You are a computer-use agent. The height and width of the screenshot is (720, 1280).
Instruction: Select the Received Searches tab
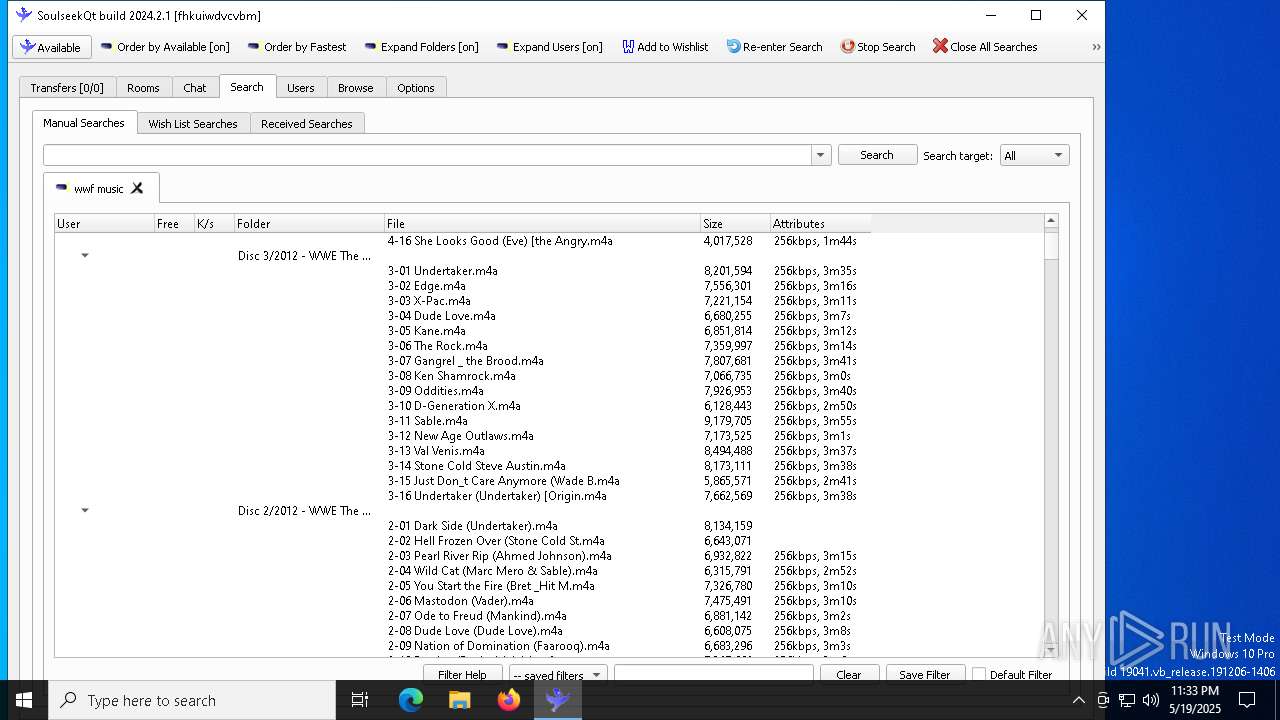pos(307,124)
